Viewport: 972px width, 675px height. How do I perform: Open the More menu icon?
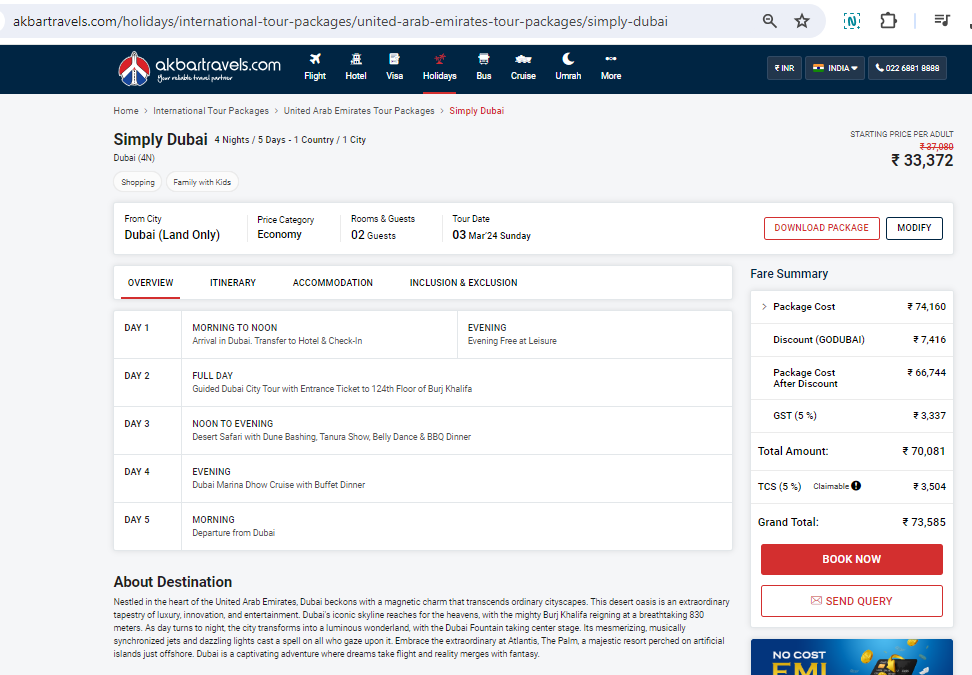611,59
